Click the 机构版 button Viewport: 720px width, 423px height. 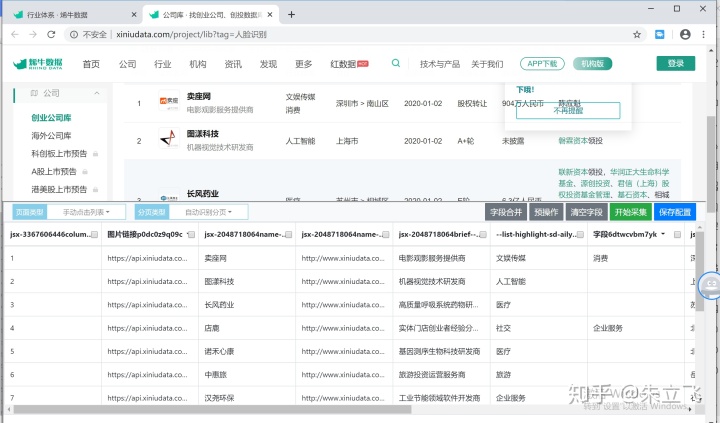592,64
